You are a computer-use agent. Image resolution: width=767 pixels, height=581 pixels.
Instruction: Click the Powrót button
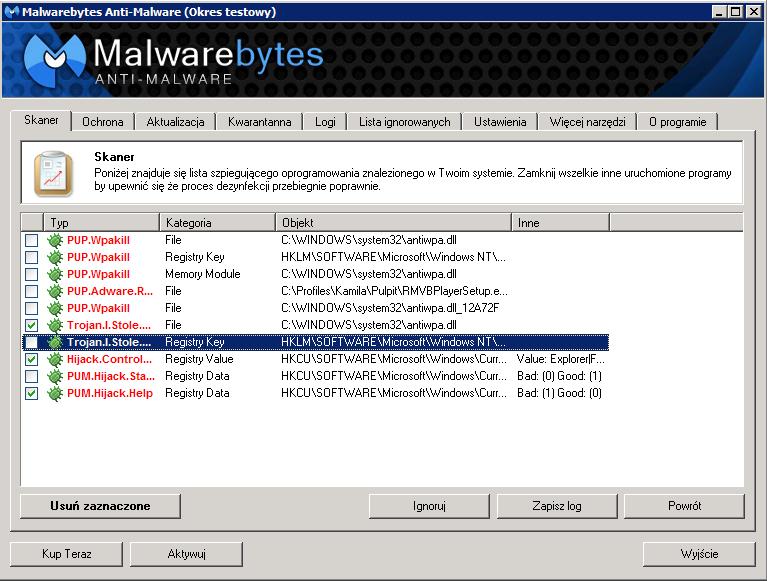coord(684,506)
